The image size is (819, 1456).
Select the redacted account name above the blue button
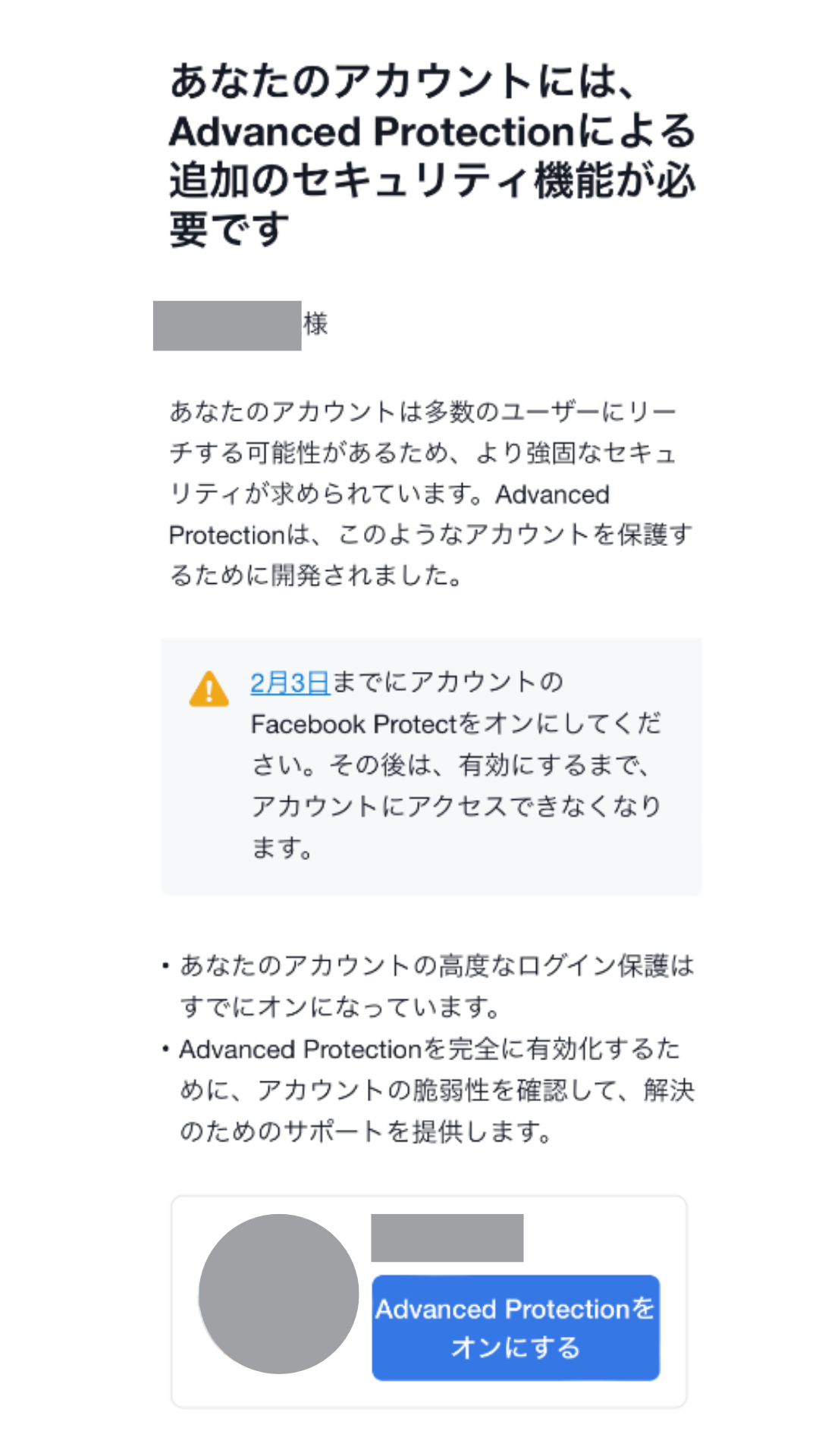(447, 1238)
